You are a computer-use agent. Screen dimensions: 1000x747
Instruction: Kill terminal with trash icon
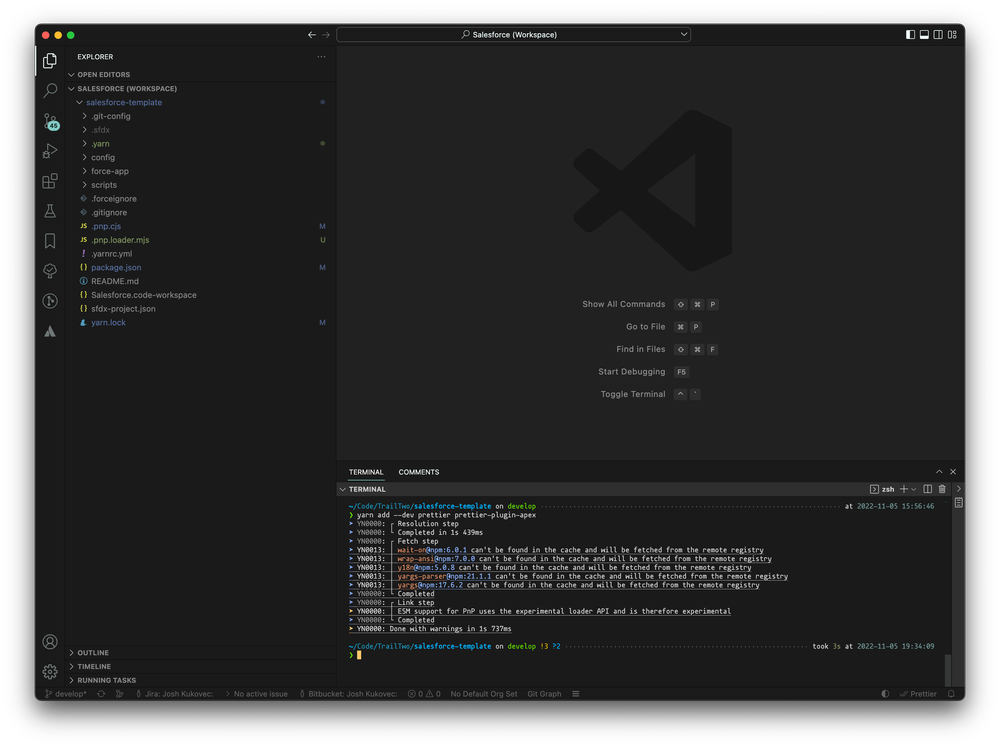tap(942, 489)
